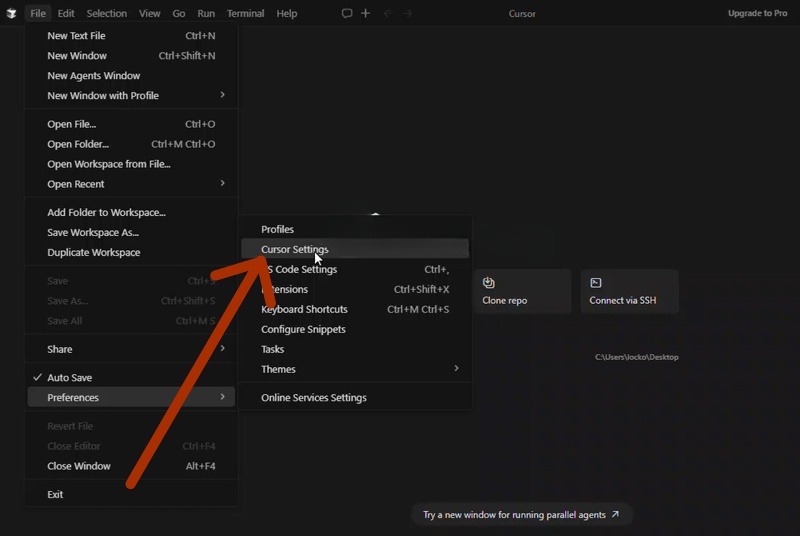Click the plus icon for new chat
The width and height of the screenshot is (800, 536).
coord(365,13)
